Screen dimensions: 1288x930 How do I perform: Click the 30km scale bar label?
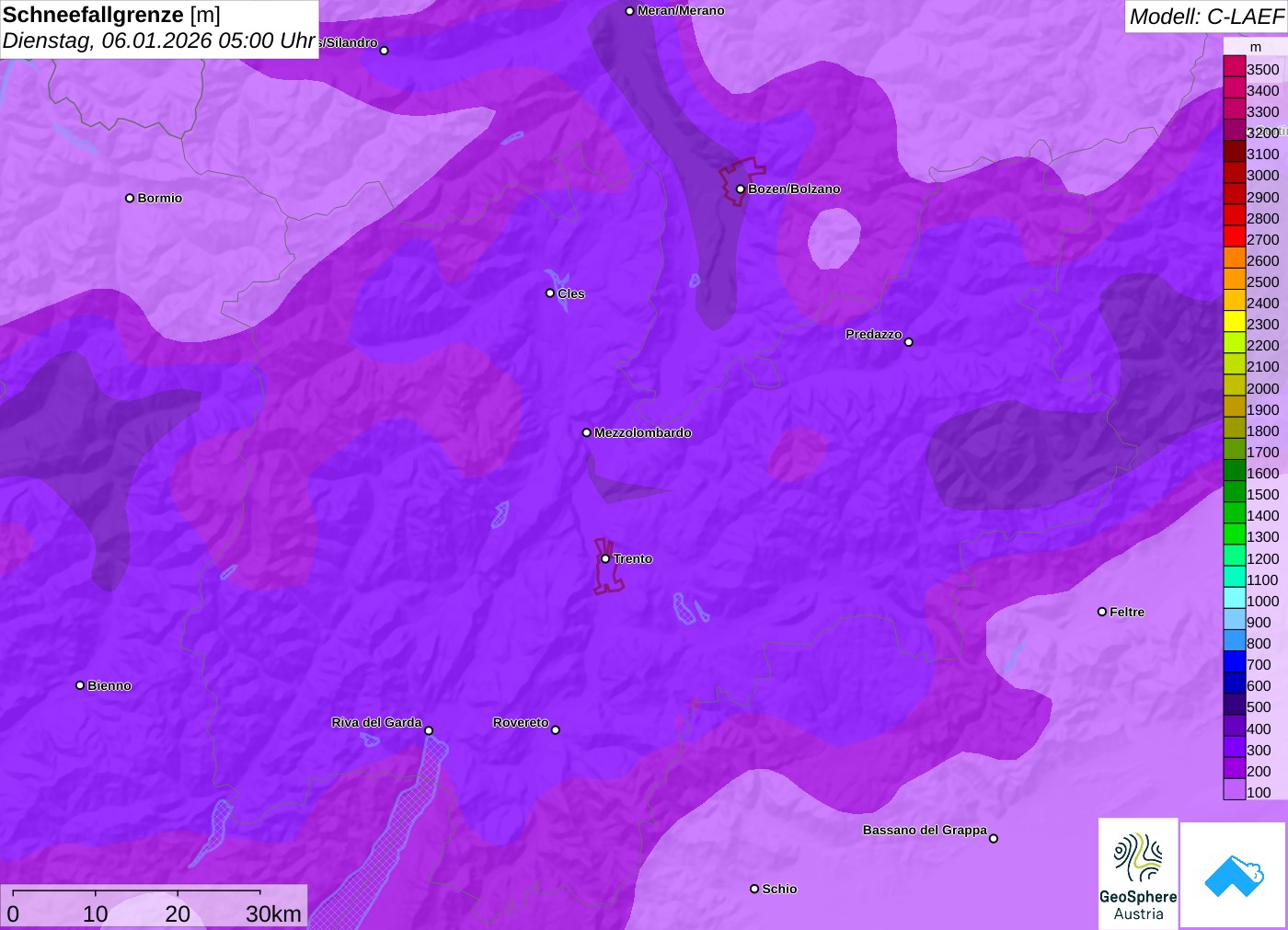273,913
